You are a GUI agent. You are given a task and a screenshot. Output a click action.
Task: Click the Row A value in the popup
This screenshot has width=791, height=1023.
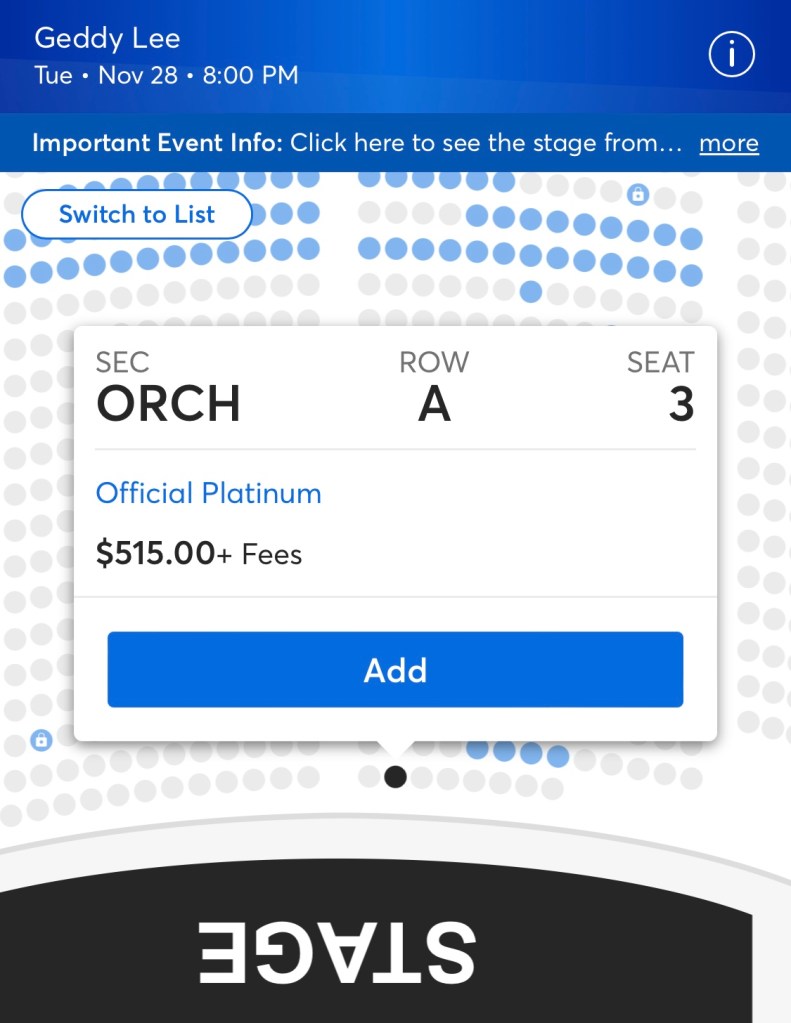[434, 403]
